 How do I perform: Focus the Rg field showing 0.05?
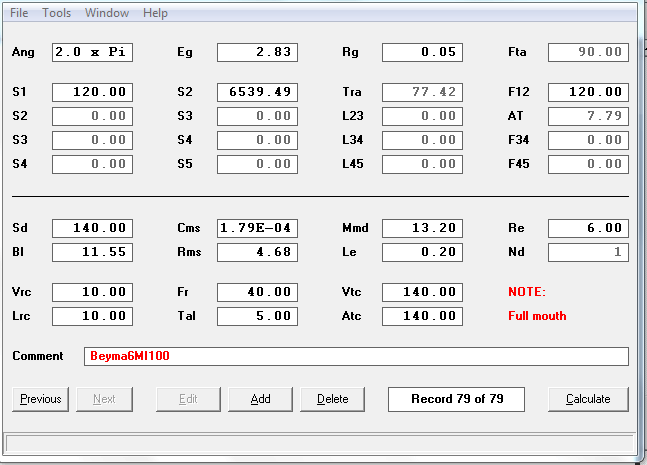(x=423, y=52)
